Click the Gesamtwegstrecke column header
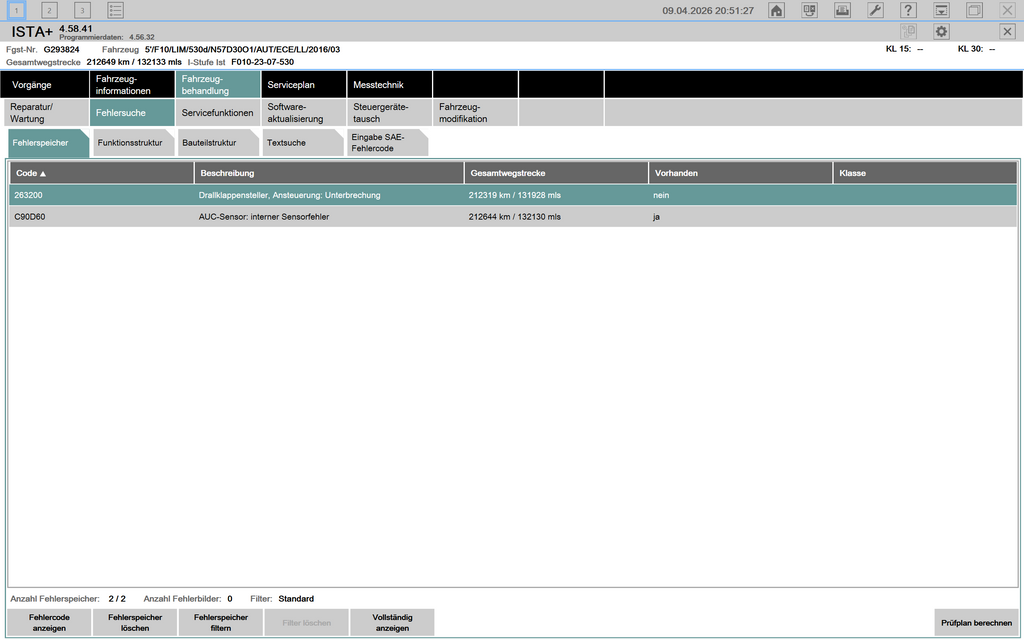This screenshot has width=1024, height=640. pyautogui.click(x=556, y=173)
